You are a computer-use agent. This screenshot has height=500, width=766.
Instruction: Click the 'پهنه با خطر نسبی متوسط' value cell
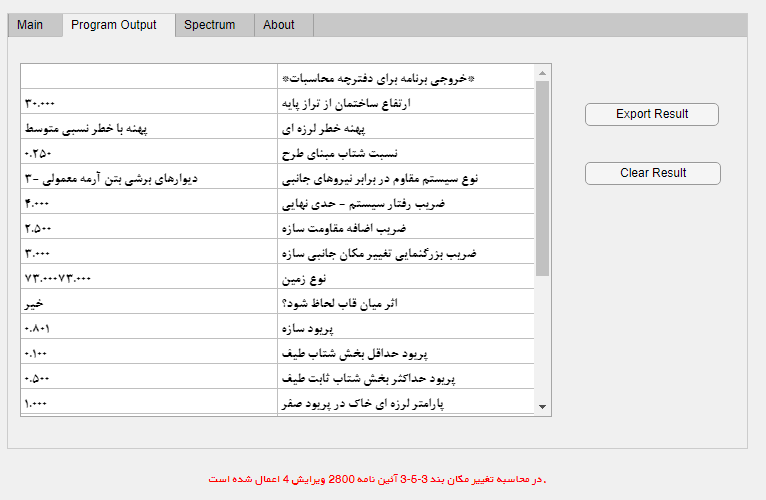coord(149,128)
